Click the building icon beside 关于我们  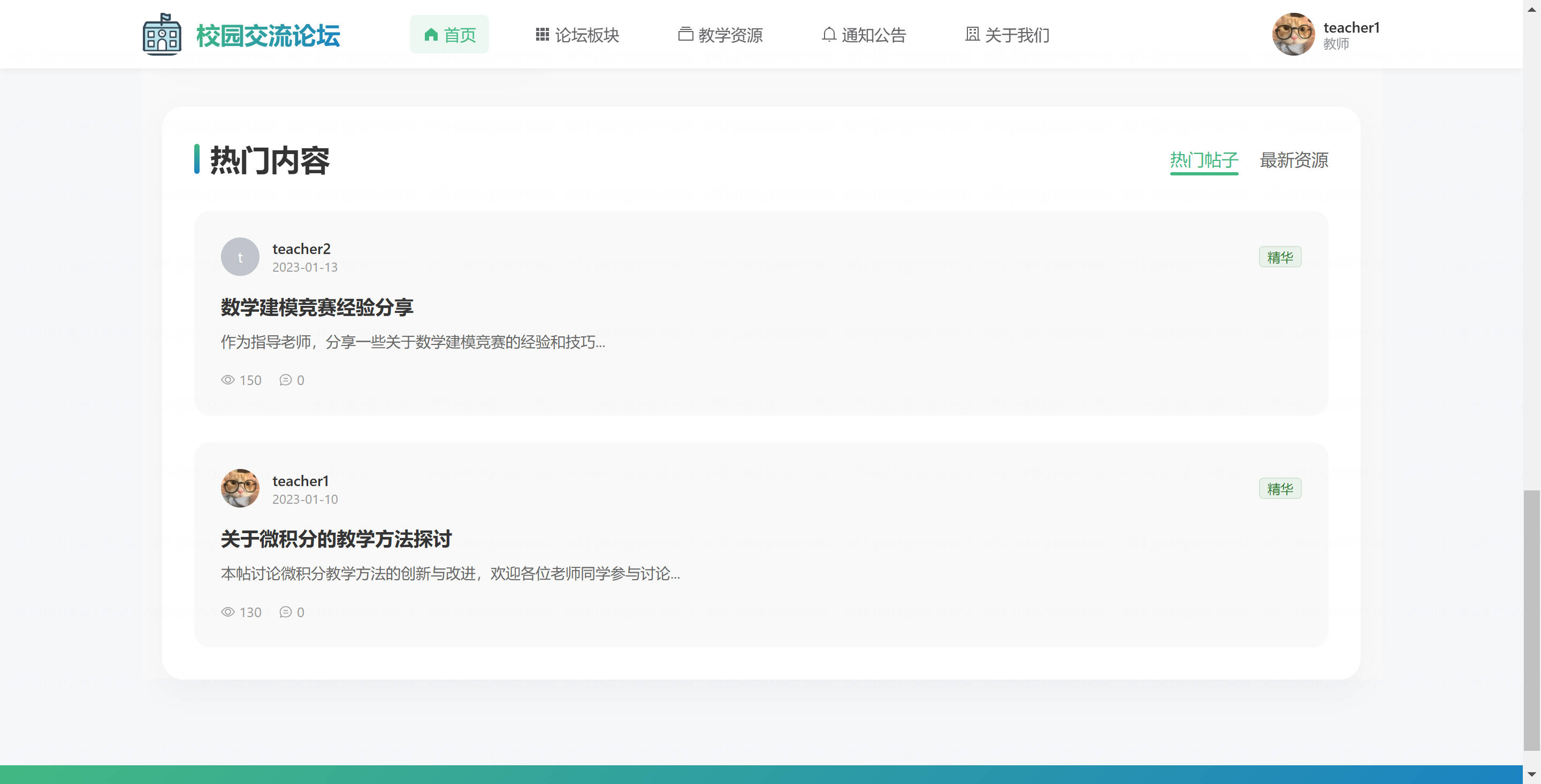click(972, 35)
